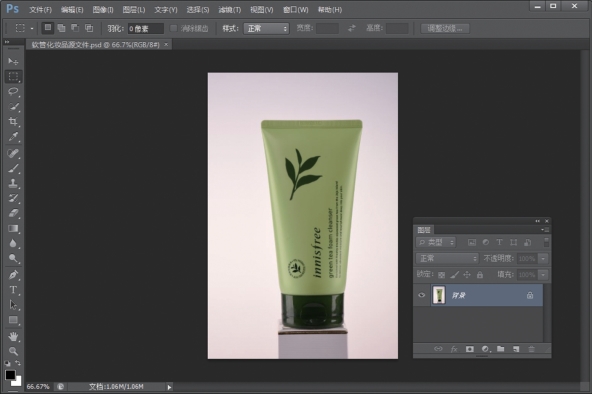Select the Zoom tool
The width and height of the screenshot is (592, 394).
click(x=13, y=351)
